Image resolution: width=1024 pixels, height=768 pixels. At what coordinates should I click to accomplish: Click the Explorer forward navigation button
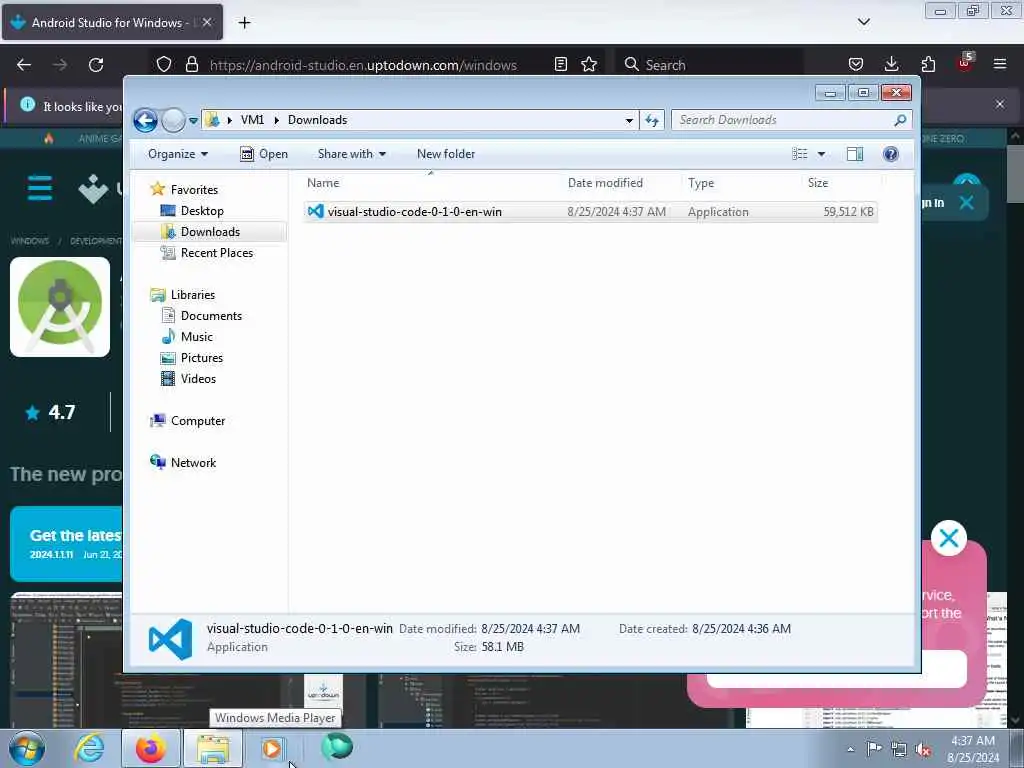click(173, 120)
